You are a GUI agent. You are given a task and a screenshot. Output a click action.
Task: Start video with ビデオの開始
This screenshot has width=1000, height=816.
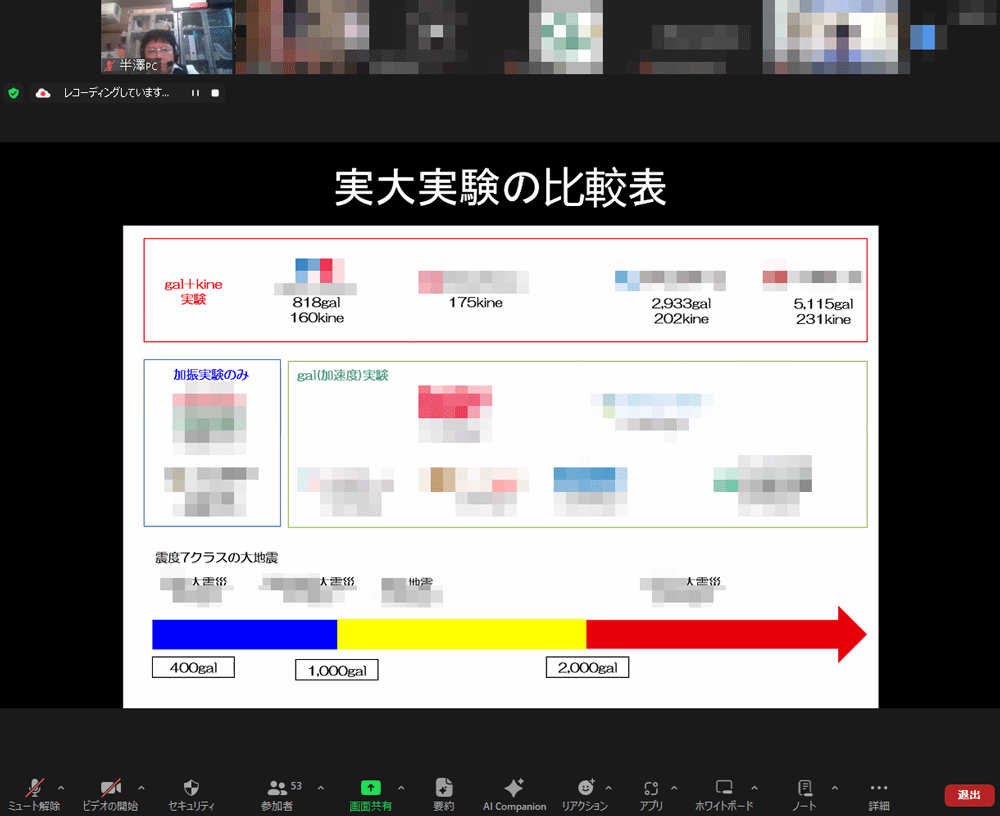pos(110,793)
